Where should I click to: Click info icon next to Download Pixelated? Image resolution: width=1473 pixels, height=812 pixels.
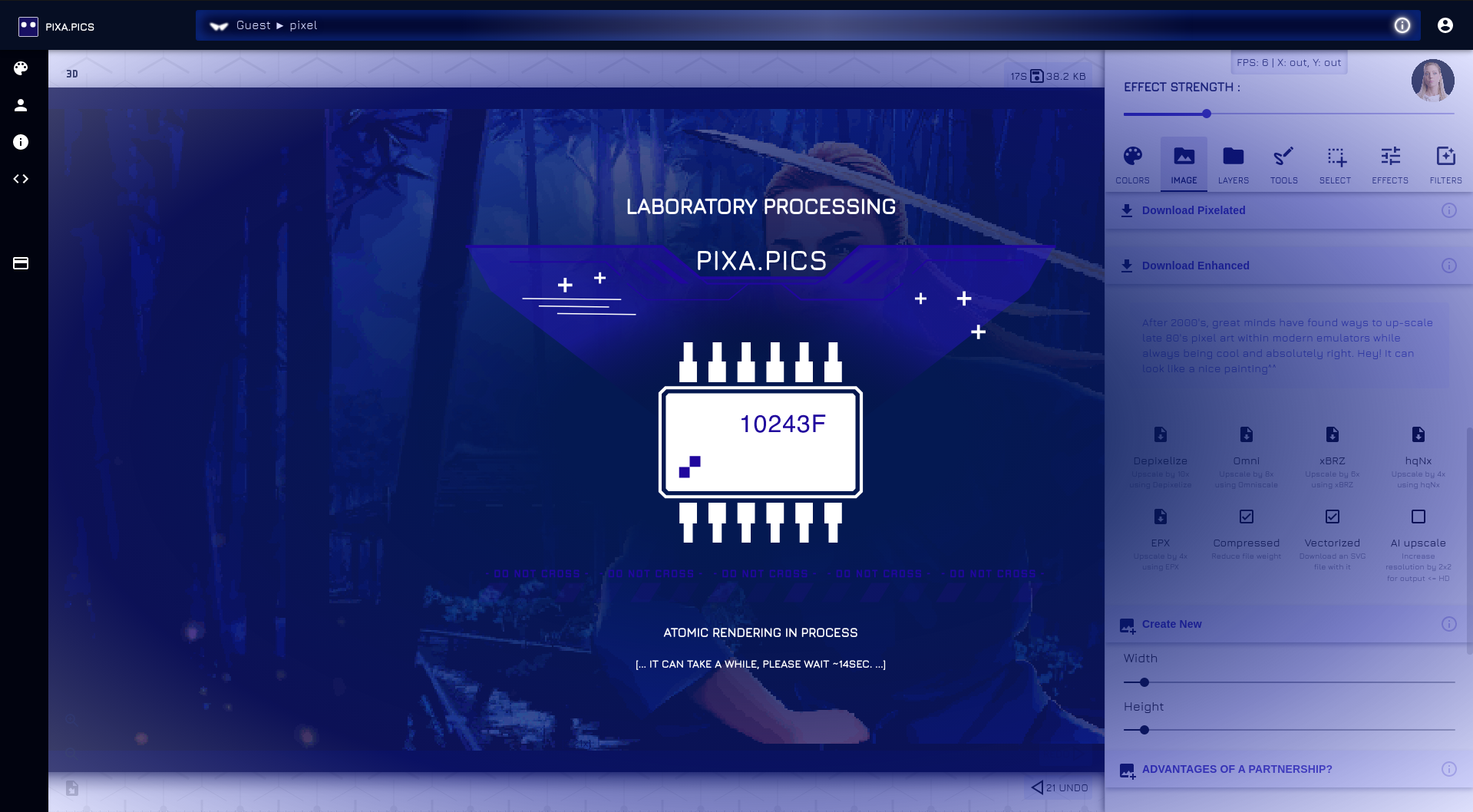click(1449, 210)
